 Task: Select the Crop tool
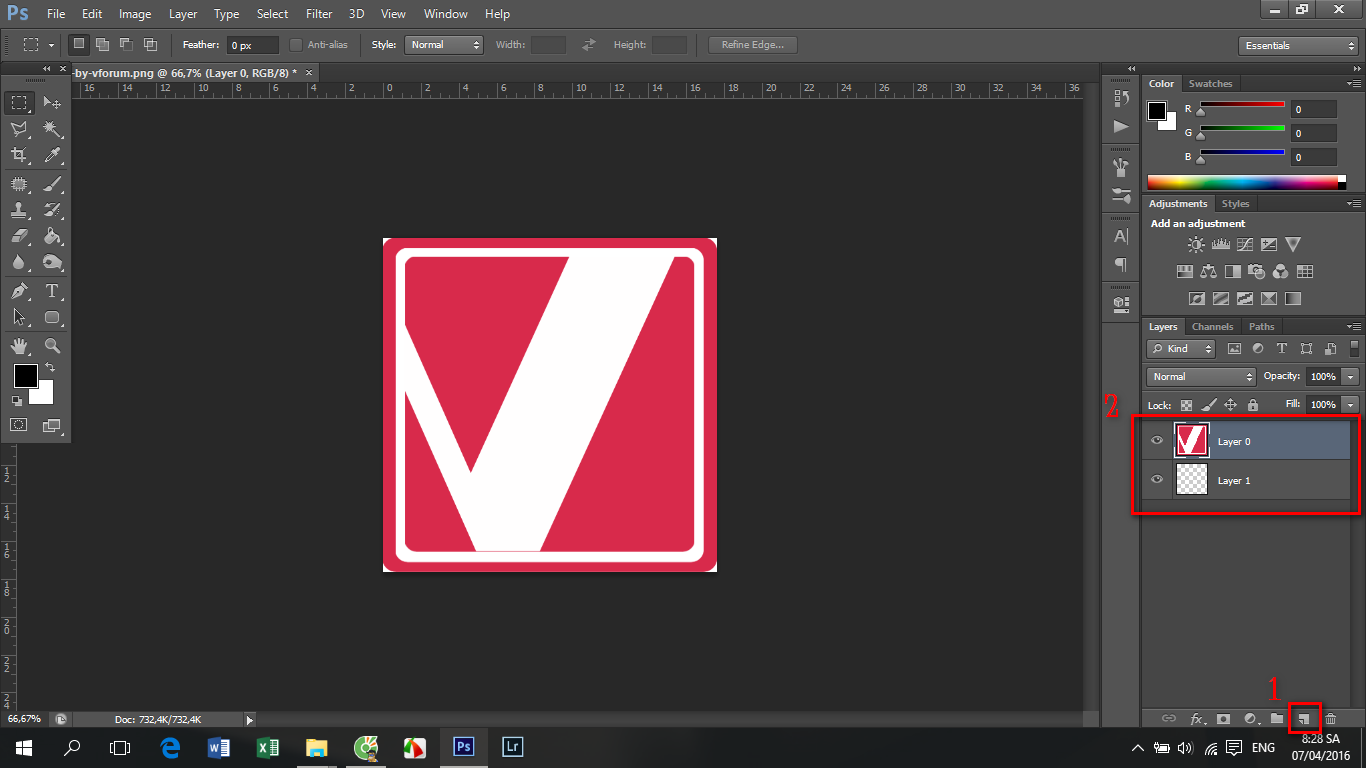(x=19, y=155)
